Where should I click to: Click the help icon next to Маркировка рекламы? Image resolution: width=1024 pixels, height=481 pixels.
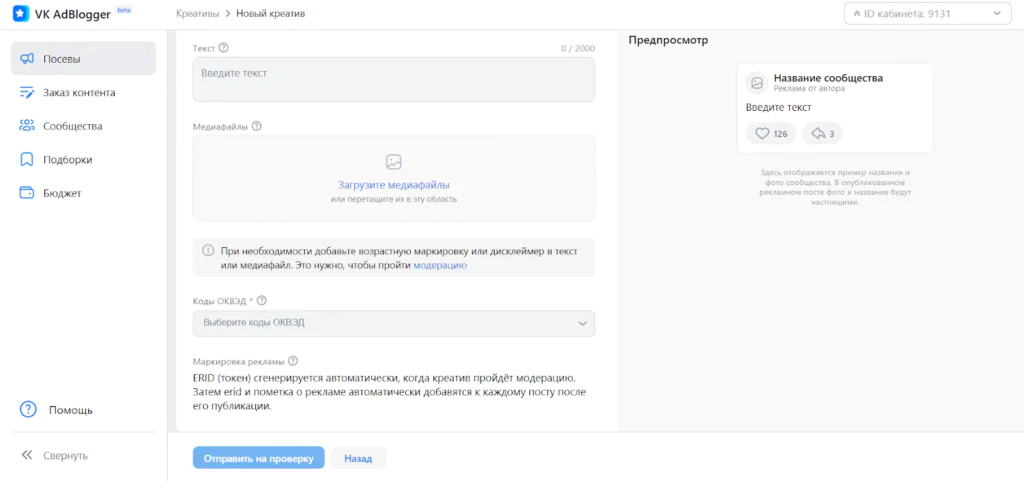[x=293, y=361]
